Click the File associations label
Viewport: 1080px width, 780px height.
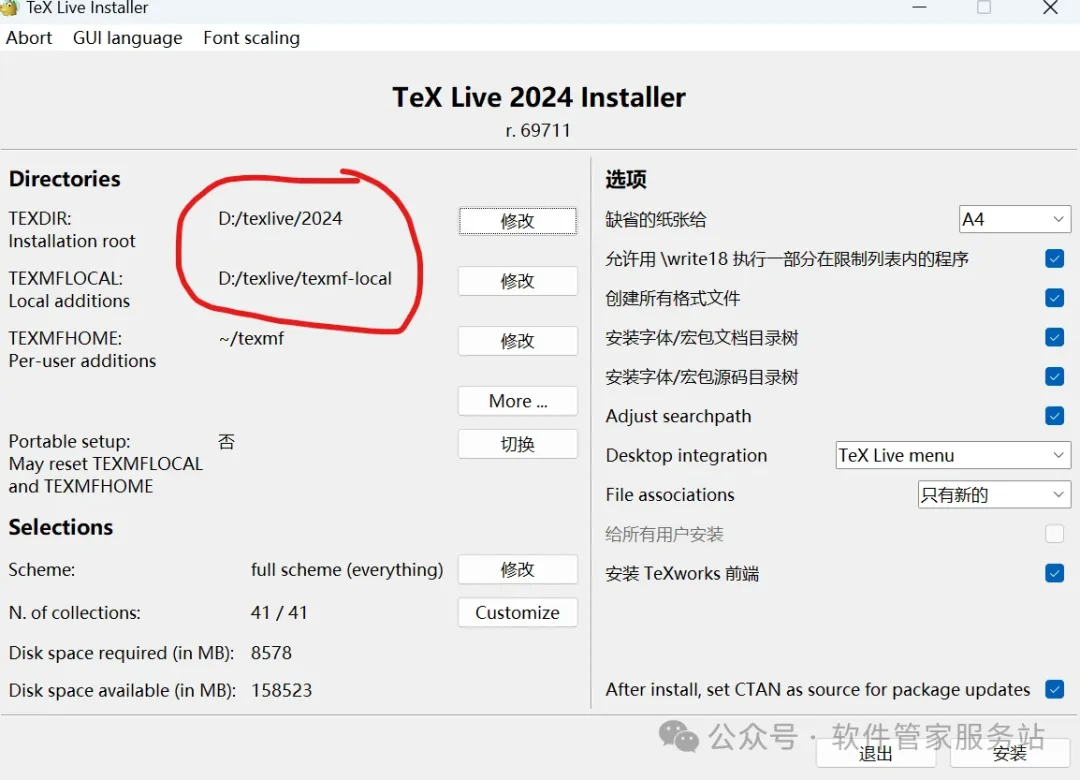[x=670, y=495]
